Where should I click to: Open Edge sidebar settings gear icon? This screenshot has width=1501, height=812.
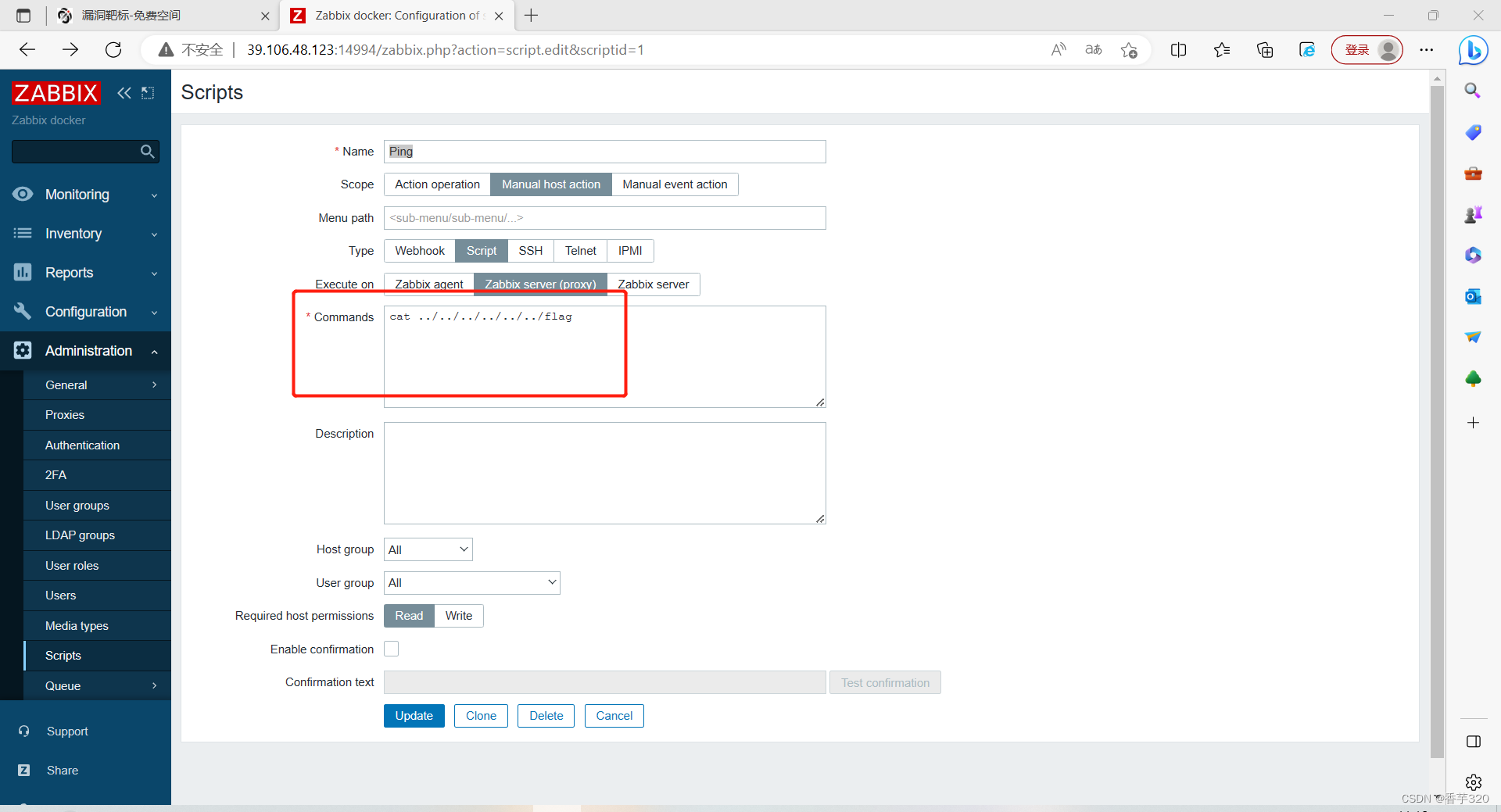1473,782
